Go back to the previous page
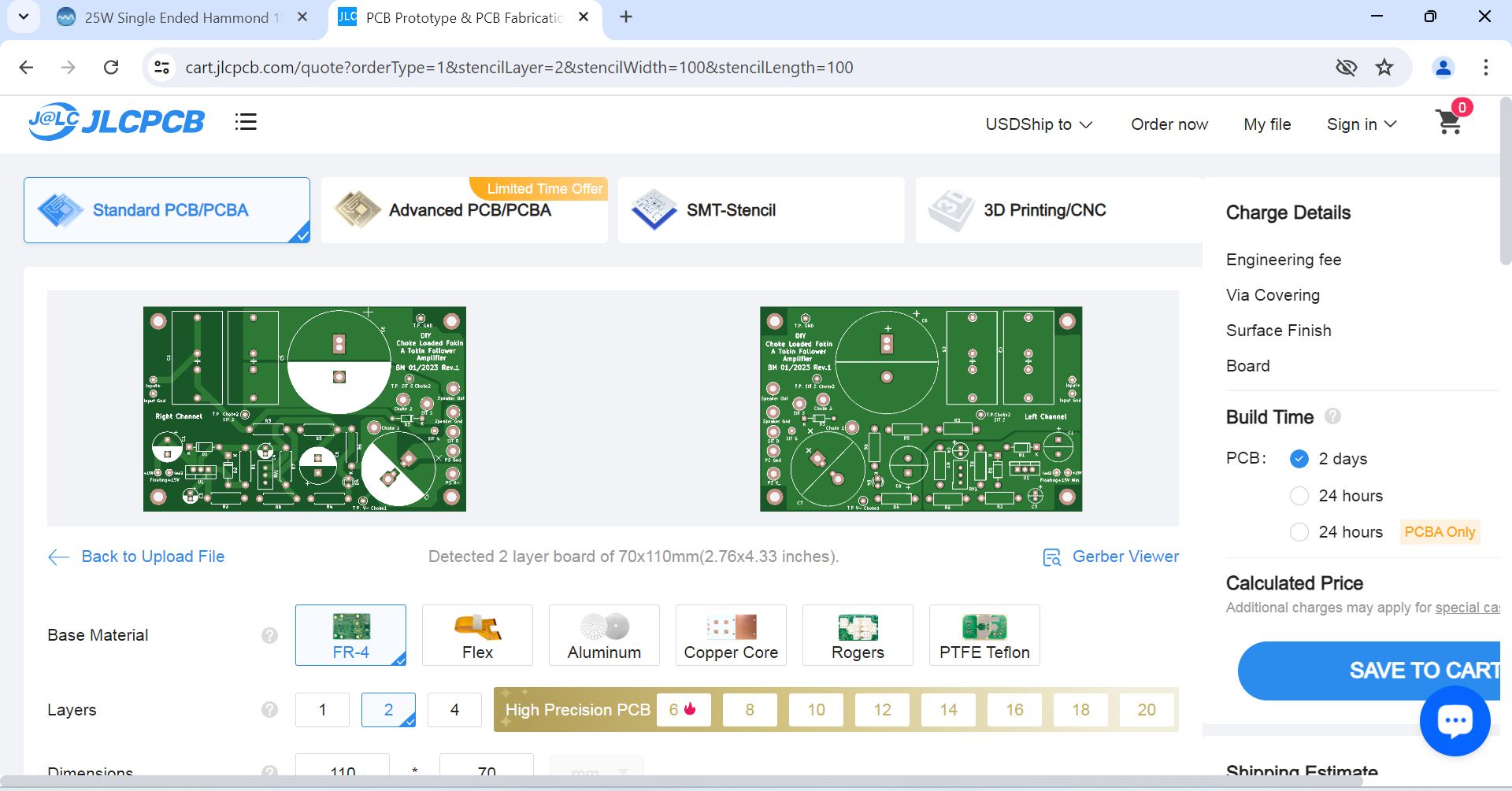 26,68
